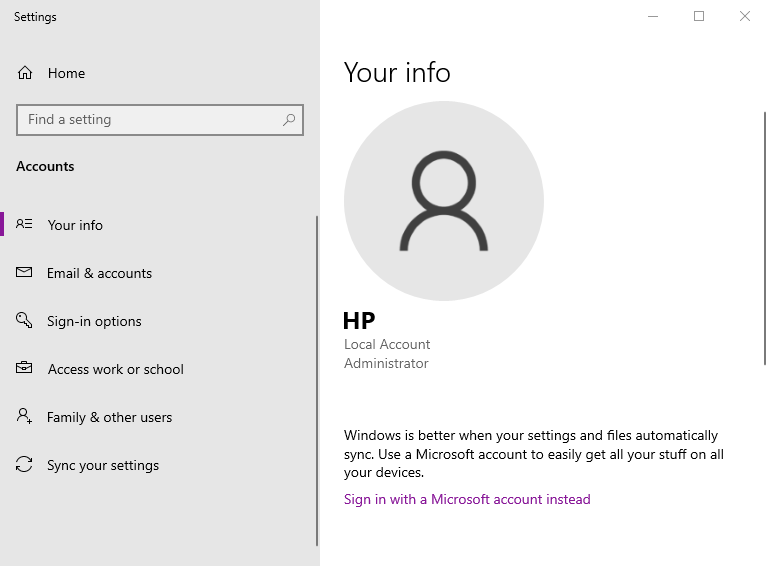Open Access work or school text label
Screen dimensions: 768x566
[x=115, y=369]
